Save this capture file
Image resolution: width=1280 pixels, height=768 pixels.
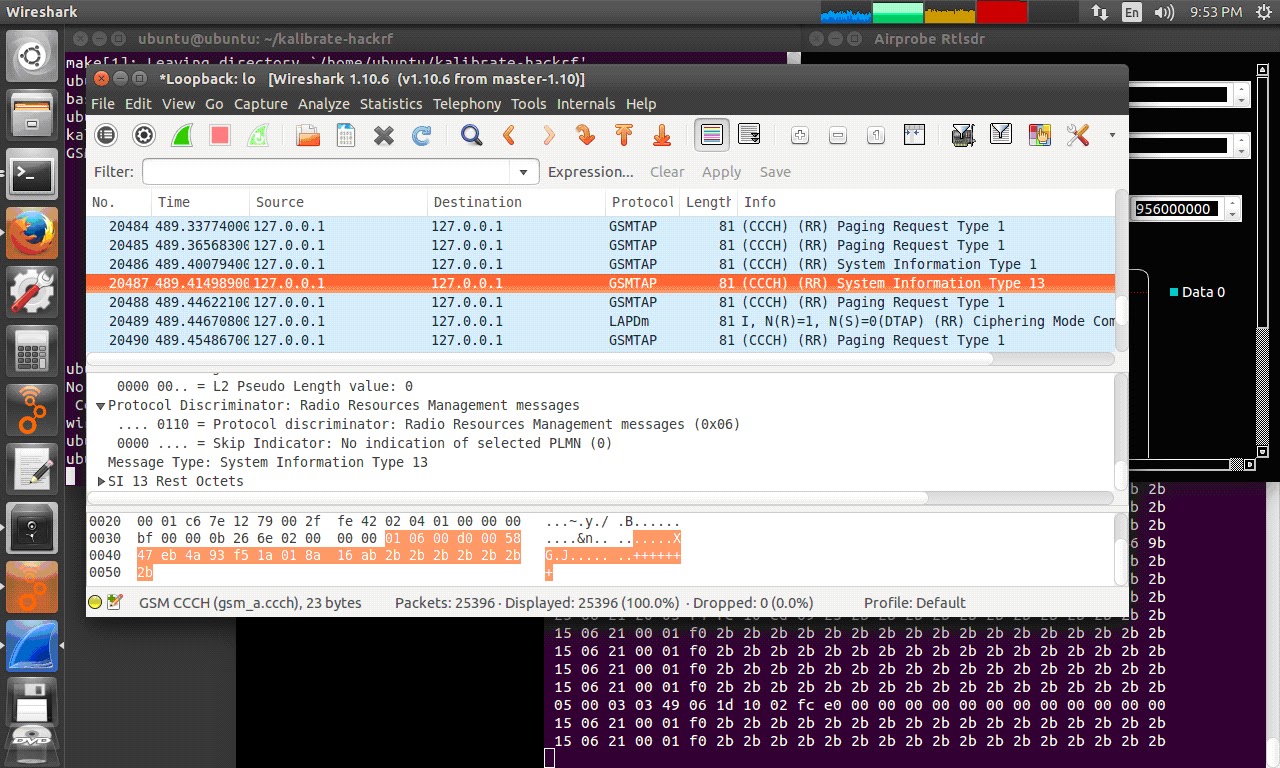click(x=346, y=135)
